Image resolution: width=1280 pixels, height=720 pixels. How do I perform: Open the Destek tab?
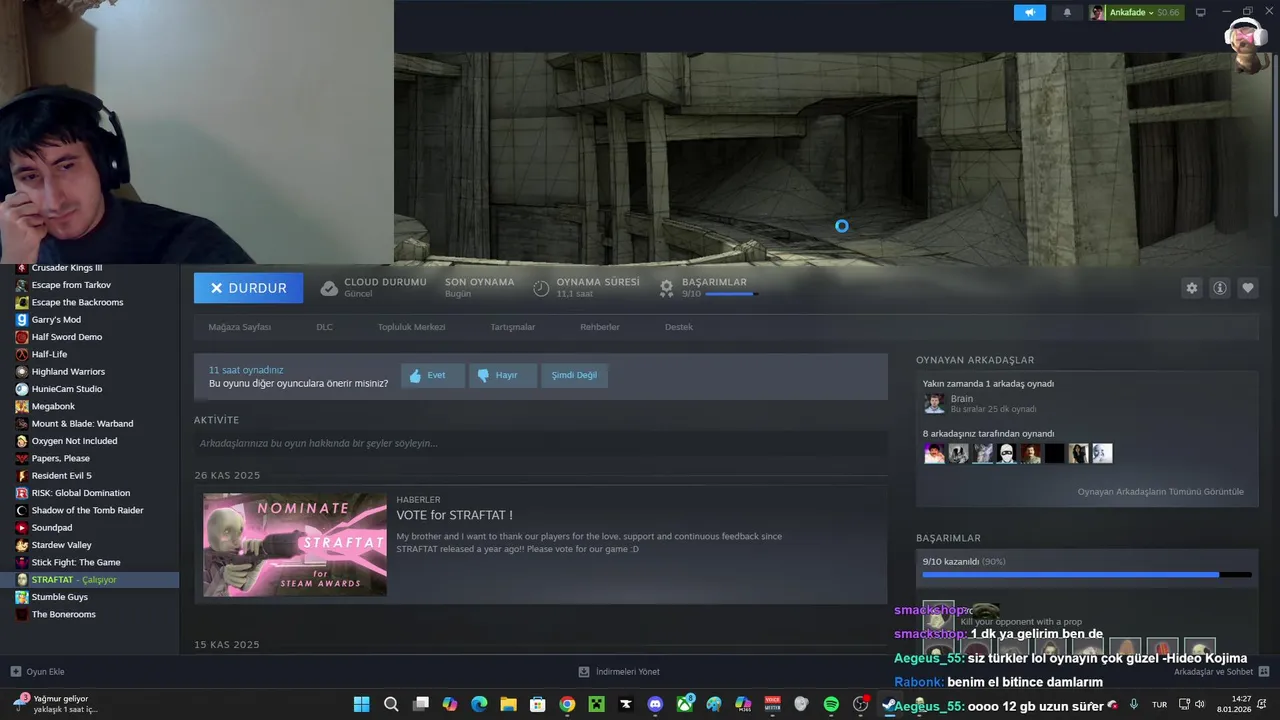tap(679, 327)
